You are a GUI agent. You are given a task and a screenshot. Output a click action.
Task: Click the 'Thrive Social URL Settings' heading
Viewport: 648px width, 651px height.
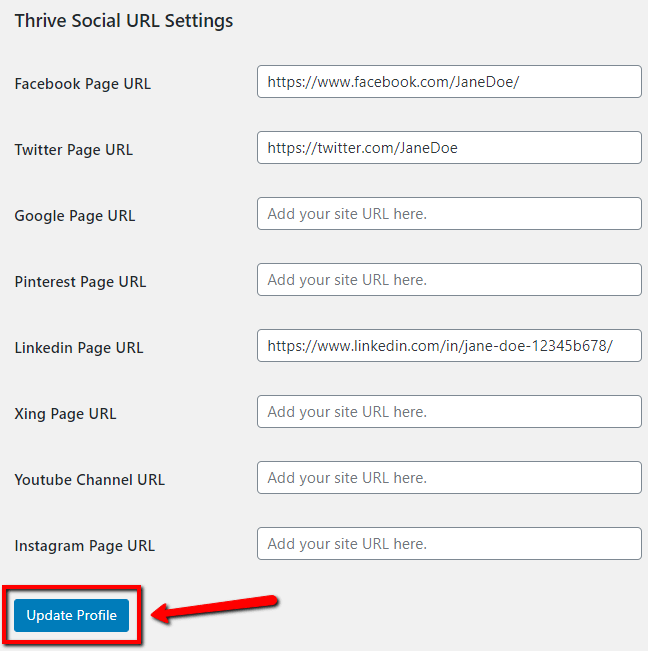click(x=124, y=21)
